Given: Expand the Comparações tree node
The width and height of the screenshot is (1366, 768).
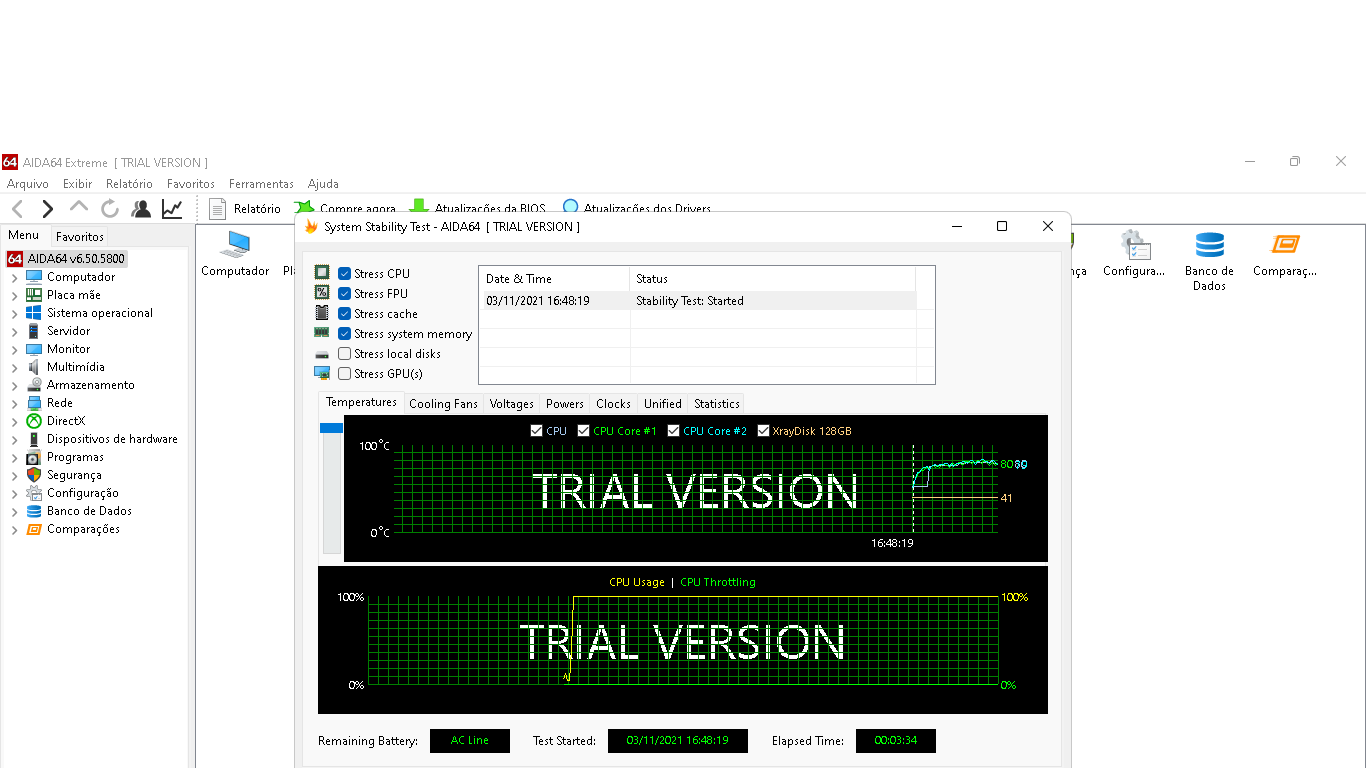Looking at the screenshot, I should [x=14, y=529].
